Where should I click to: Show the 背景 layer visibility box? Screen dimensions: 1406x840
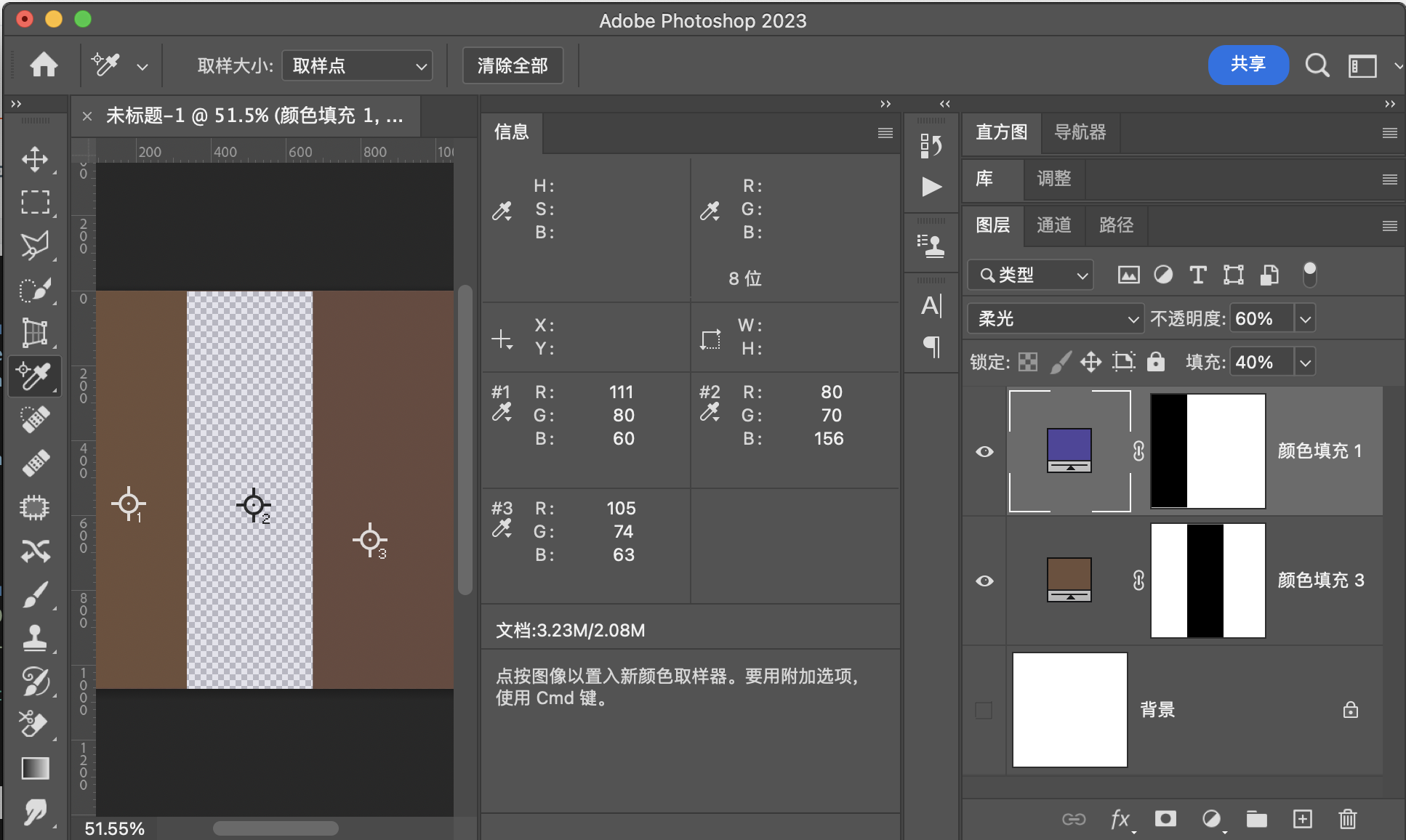tap(984, 710)
